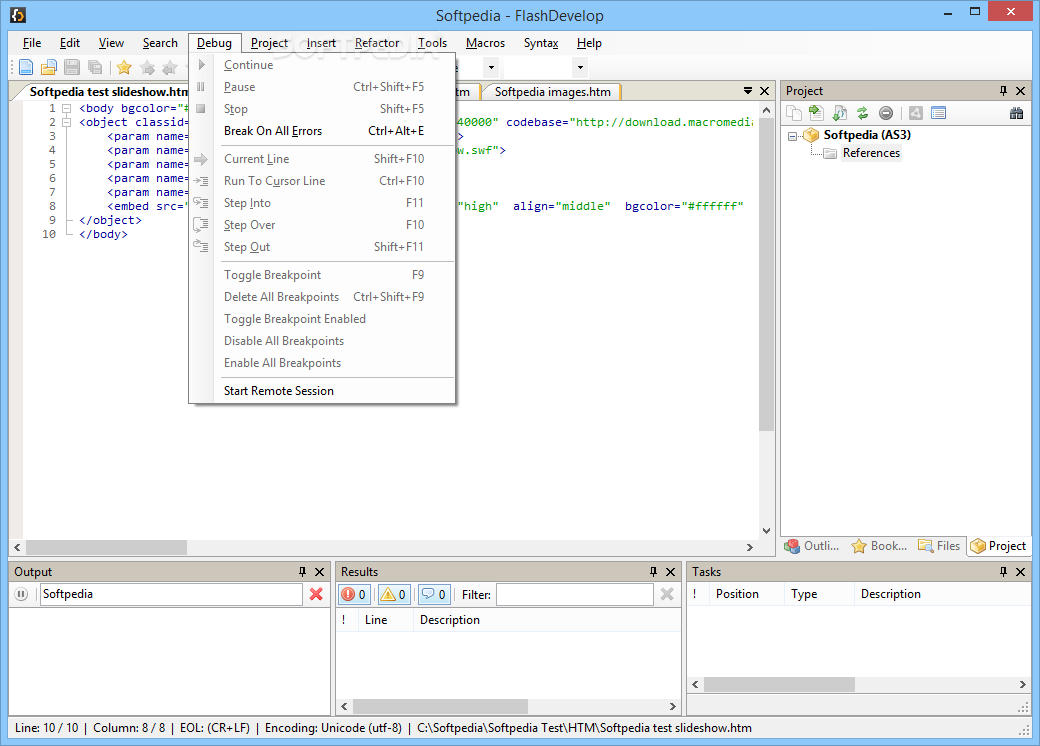Viewport: 1040px width, 746px height.
Task: Click the green-arrow document icon in Project panel
Action: point(816,113)
